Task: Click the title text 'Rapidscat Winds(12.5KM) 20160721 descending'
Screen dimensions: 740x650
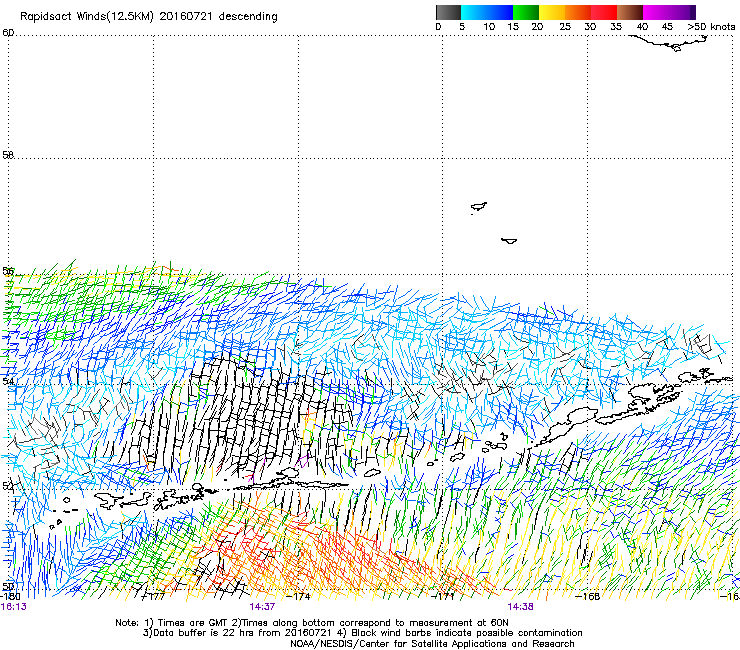Action: point(149,17)
